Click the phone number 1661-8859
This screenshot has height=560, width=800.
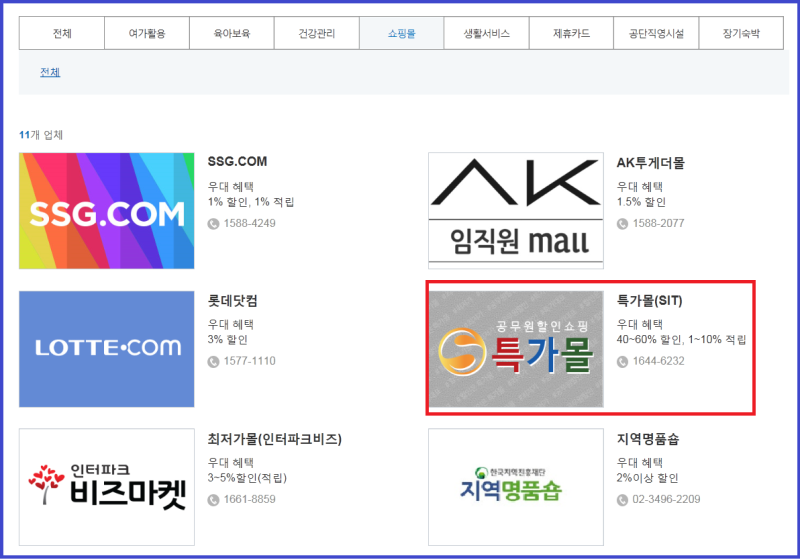point(249,499)
